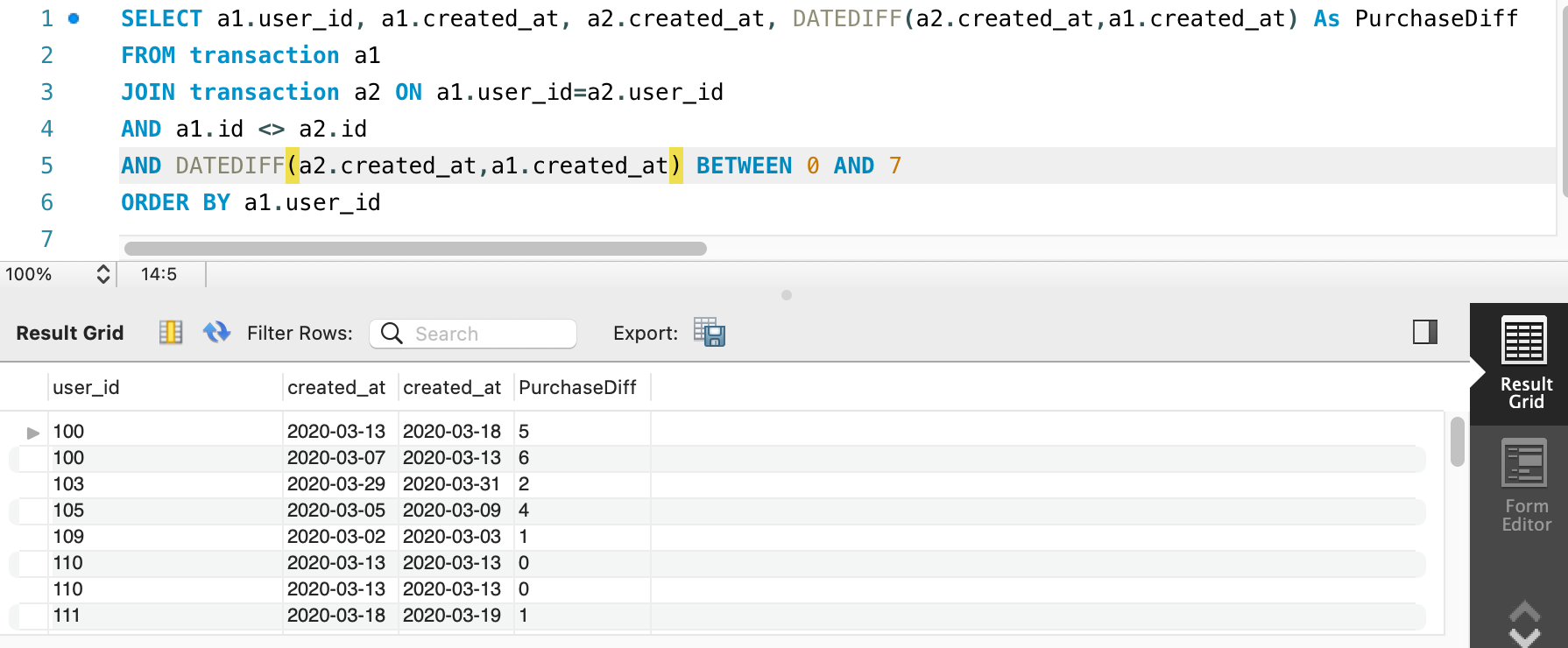1568x648 pixels.
Task: Click the cell containing 2020-03-31
Action: click(x=451, y=484)
